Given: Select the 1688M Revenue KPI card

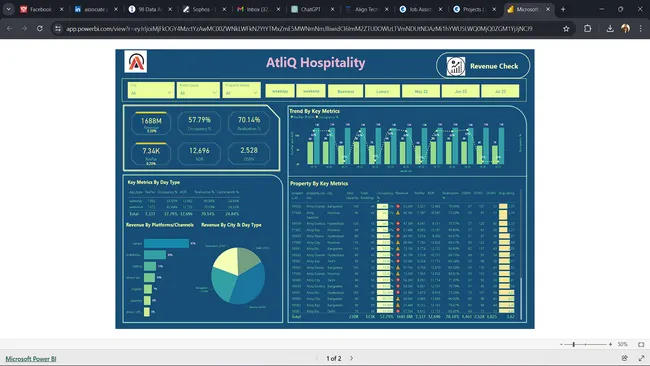Looking at the screenshot, I should point(151,123).
